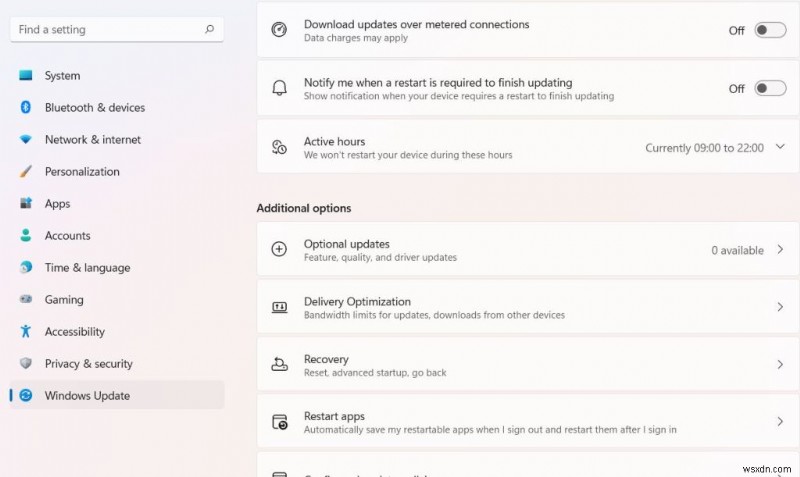Image resolution: width=800 pixels, height=477 pixels.
Task: Click the Optional updates plus icon
Action: click(279, 249)
